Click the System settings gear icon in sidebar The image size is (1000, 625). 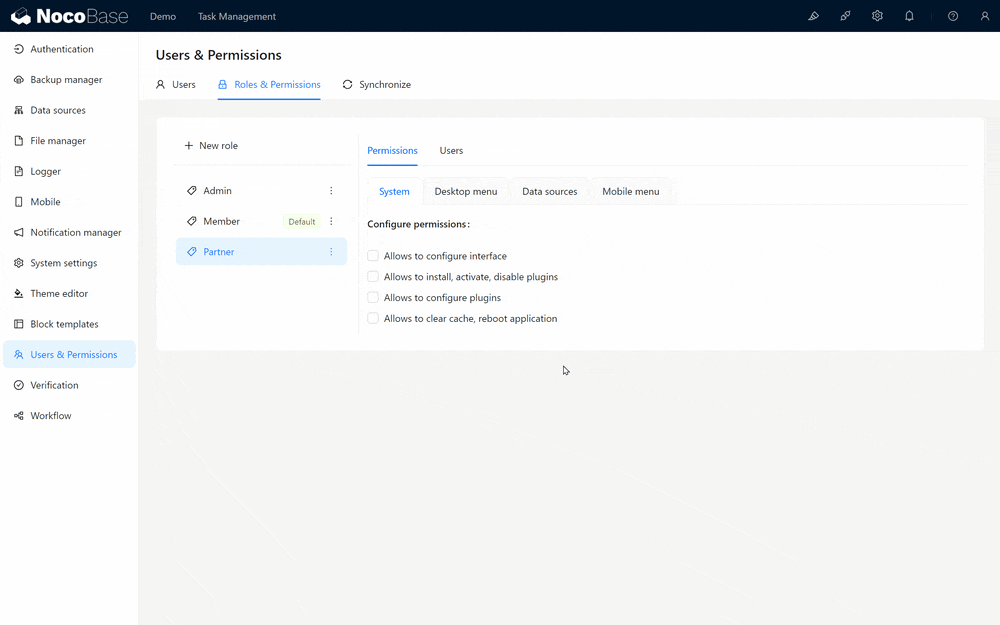[x=18, y=263]
